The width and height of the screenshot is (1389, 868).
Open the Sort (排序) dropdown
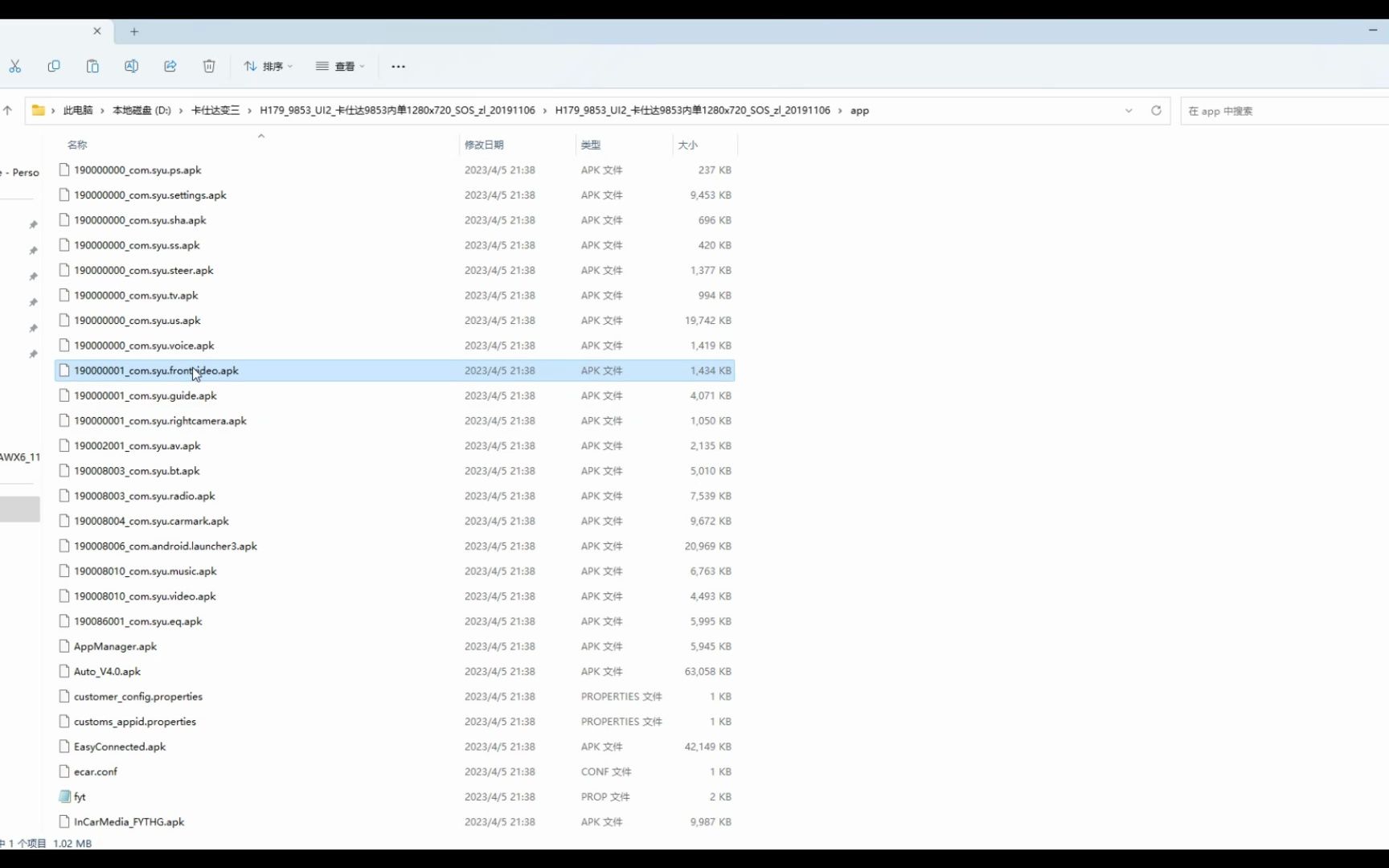[x=268, y=66]
